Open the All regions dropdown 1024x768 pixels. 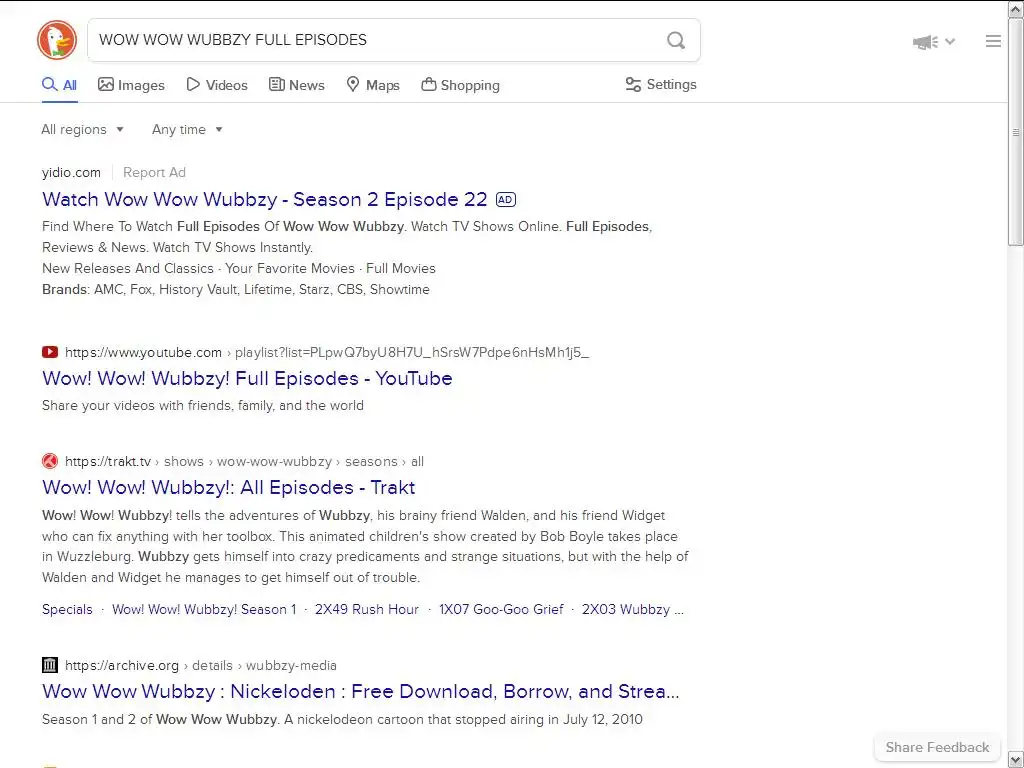(82, 129)
